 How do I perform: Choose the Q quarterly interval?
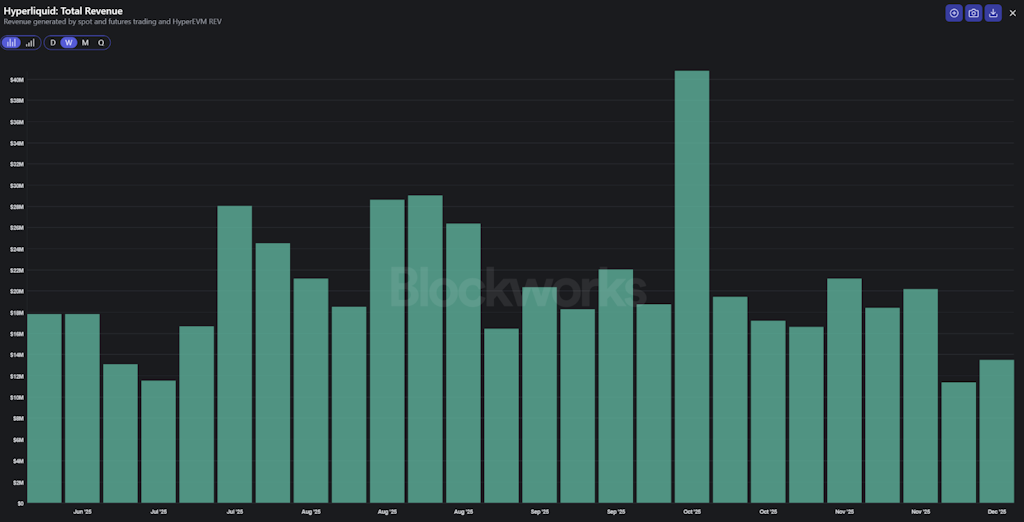point(101,43)
